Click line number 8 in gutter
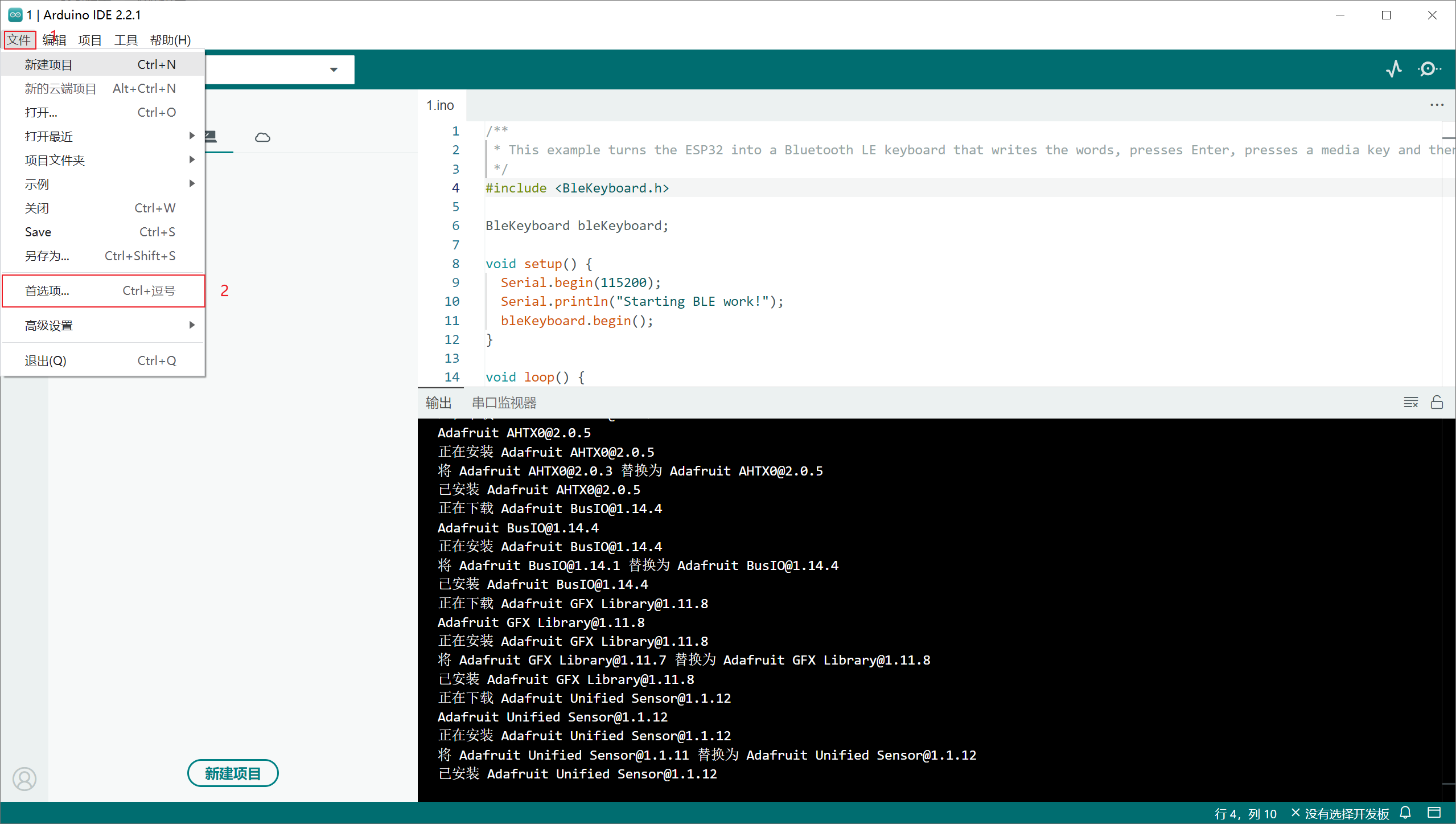This screenshot has width=1456, height=824. (455, 264)
